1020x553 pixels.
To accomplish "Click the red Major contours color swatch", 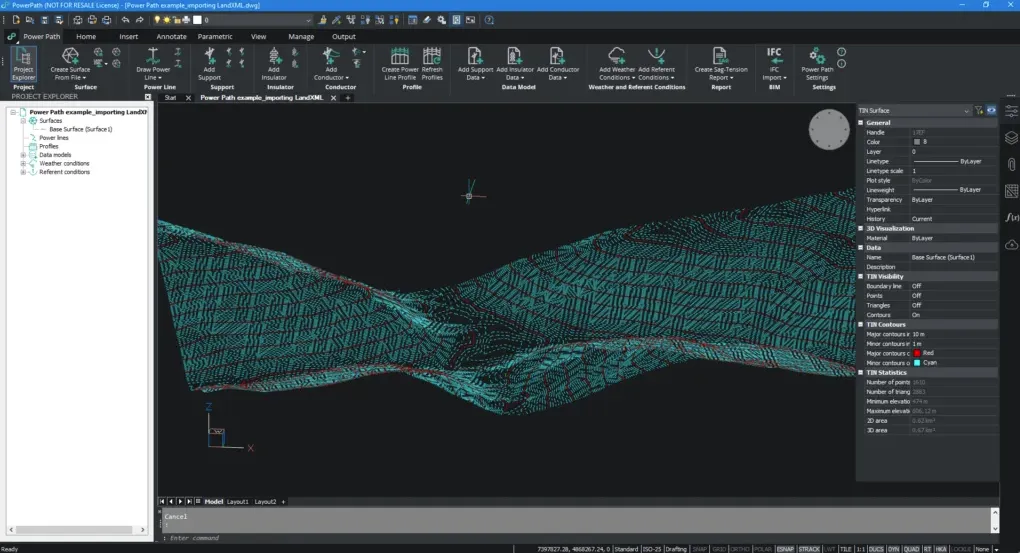I will pyautogui.click(x=917, y=353).
